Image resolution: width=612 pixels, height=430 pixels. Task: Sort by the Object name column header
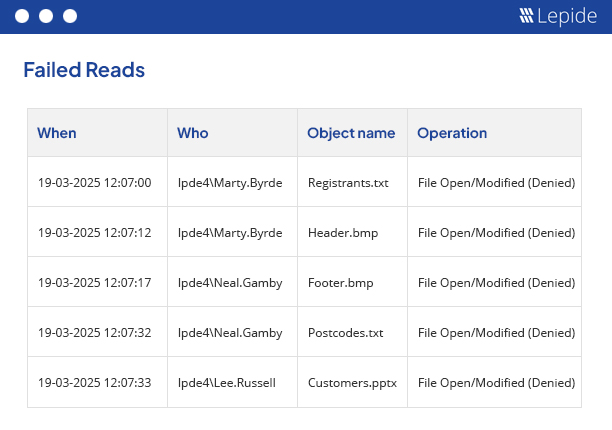tap(351, 133)
